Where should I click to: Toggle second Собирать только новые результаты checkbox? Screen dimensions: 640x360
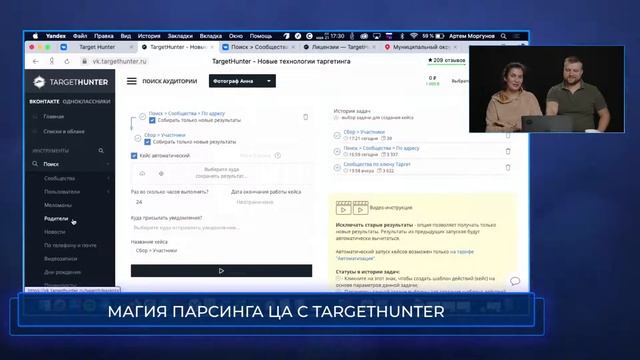coord(147,142)
